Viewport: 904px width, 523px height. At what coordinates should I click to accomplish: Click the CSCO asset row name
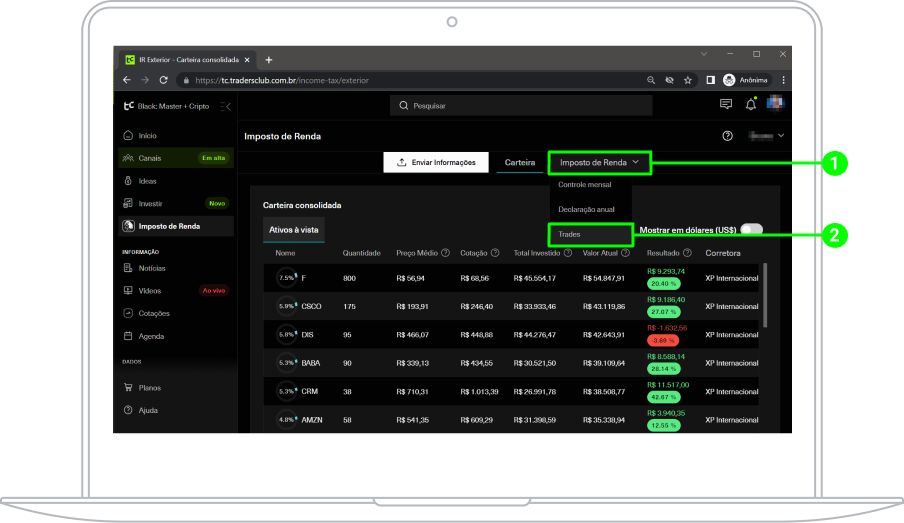tap(311, 306)
